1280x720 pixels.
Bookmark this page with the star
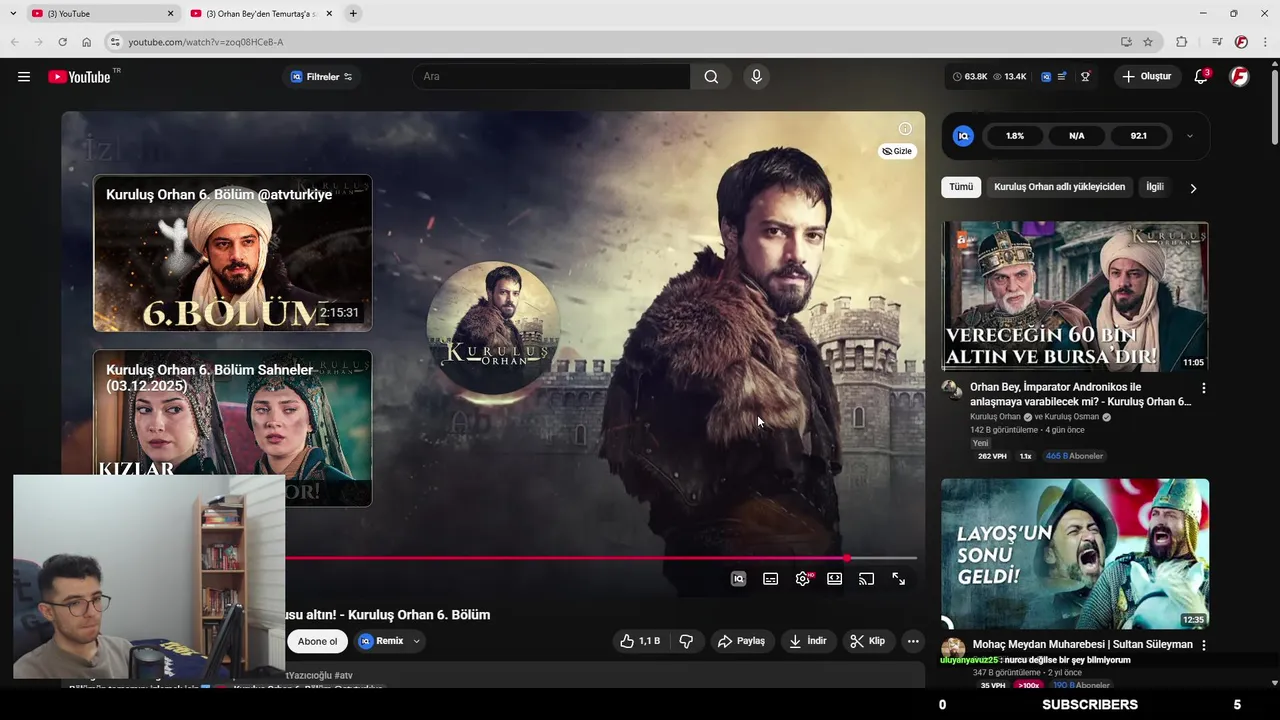[1148, 42]
